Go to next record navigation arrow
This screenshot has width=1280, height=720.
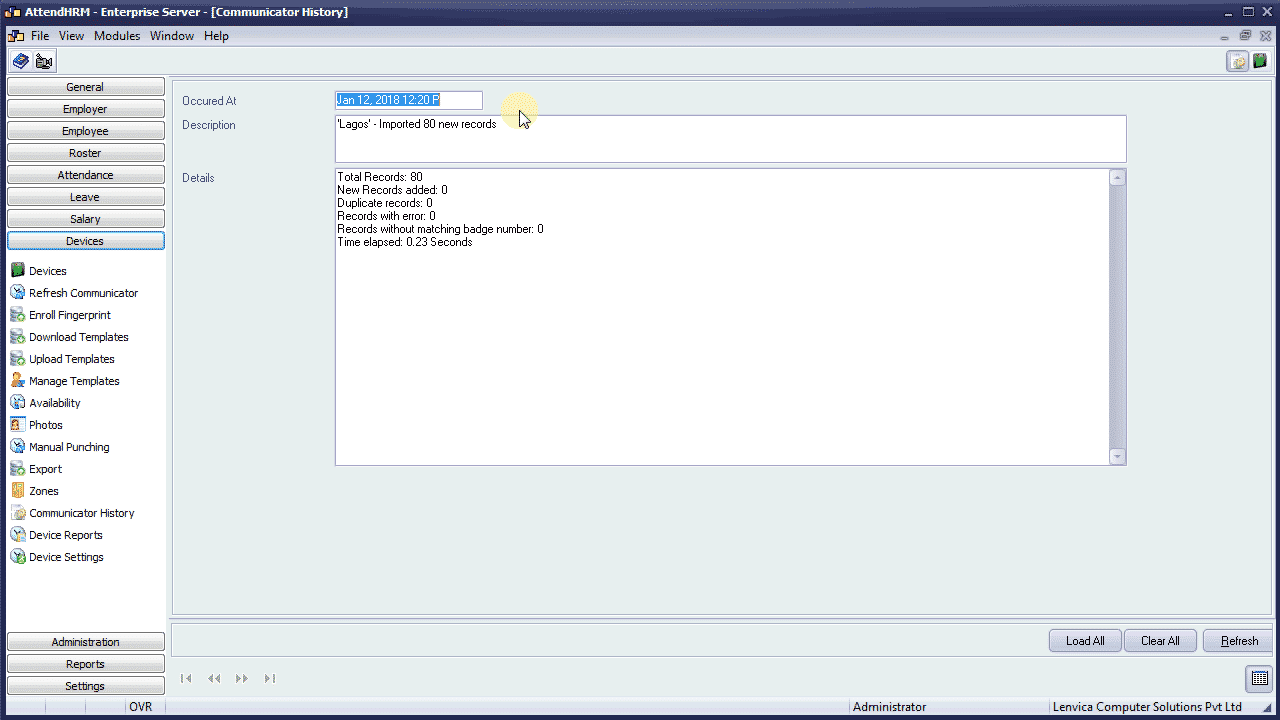coord(242,678)
